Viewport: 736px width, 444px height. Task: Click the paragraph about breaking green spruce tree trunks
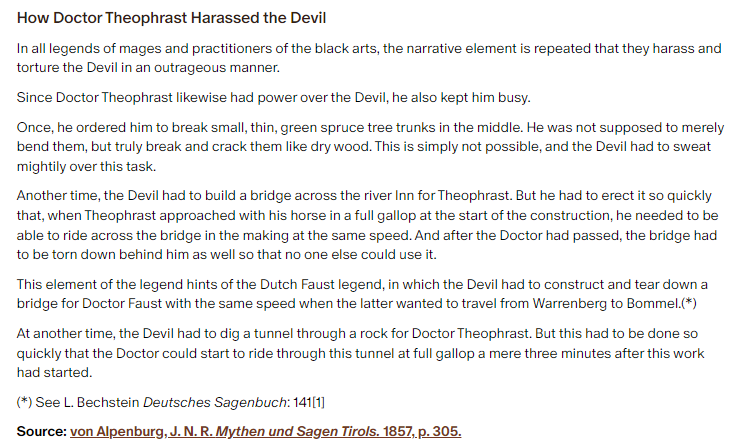(370, 146)
